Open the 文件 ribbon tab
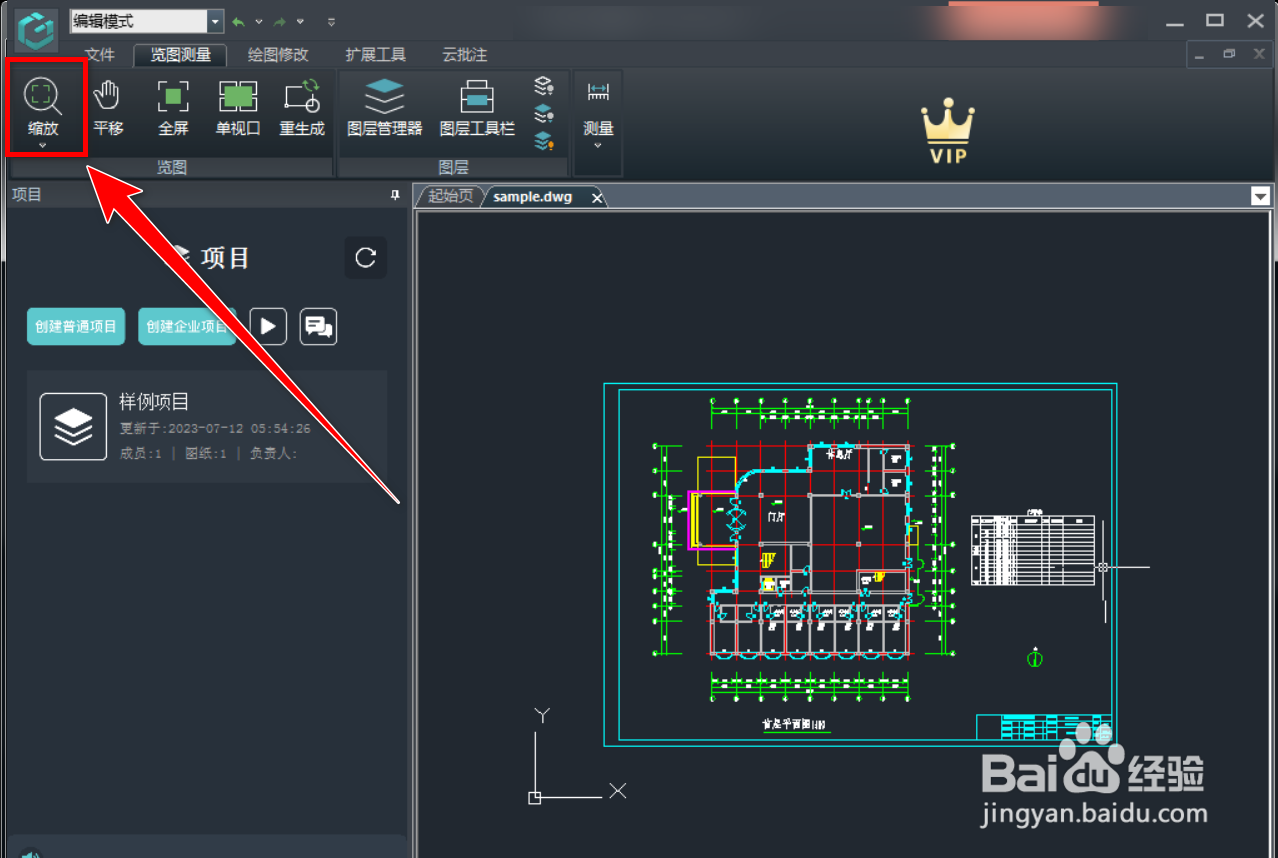The width and height of the screenshot is (1278, 858). 100,55
